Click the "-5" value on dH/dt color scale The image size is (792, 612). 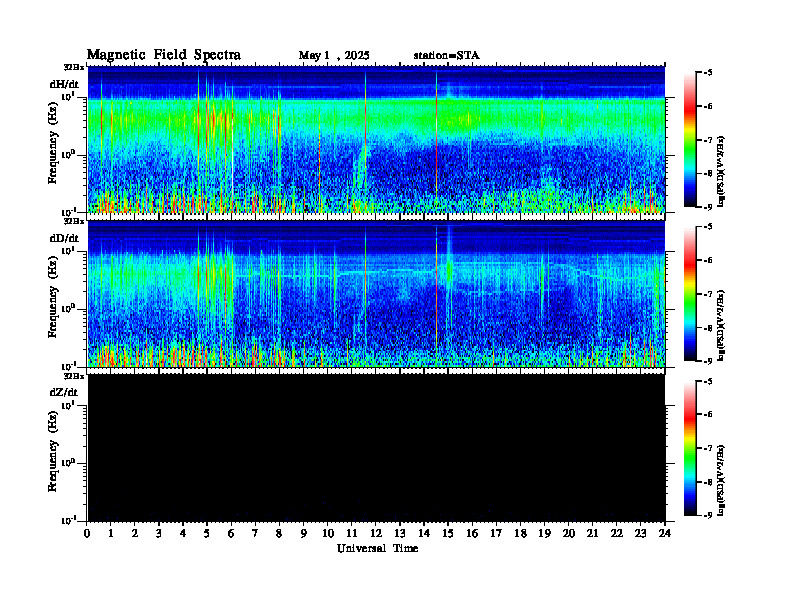tap(708, 73)
